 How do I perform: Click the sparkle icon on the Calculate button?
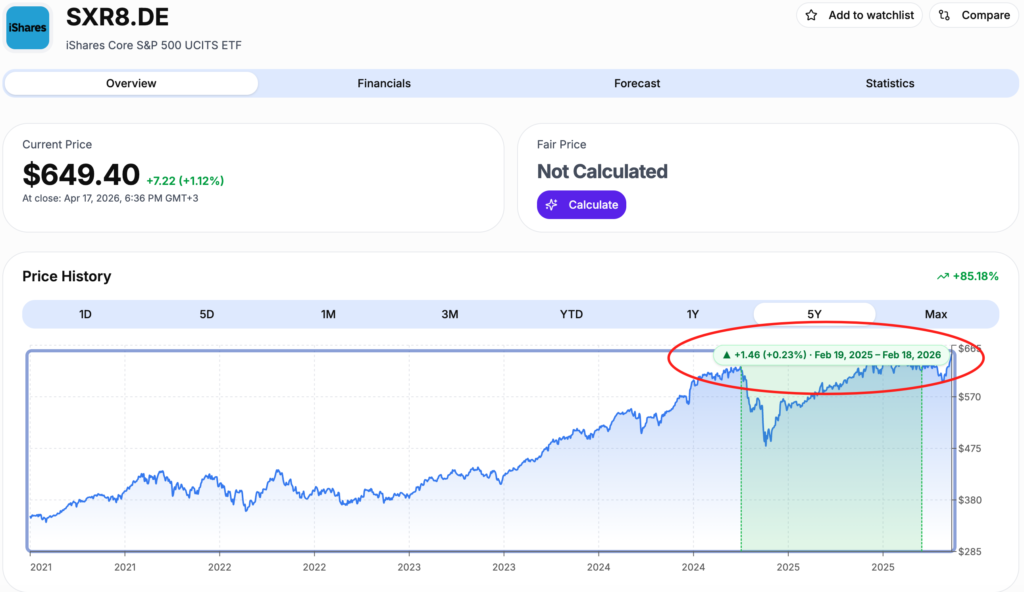tap(551, 205)
